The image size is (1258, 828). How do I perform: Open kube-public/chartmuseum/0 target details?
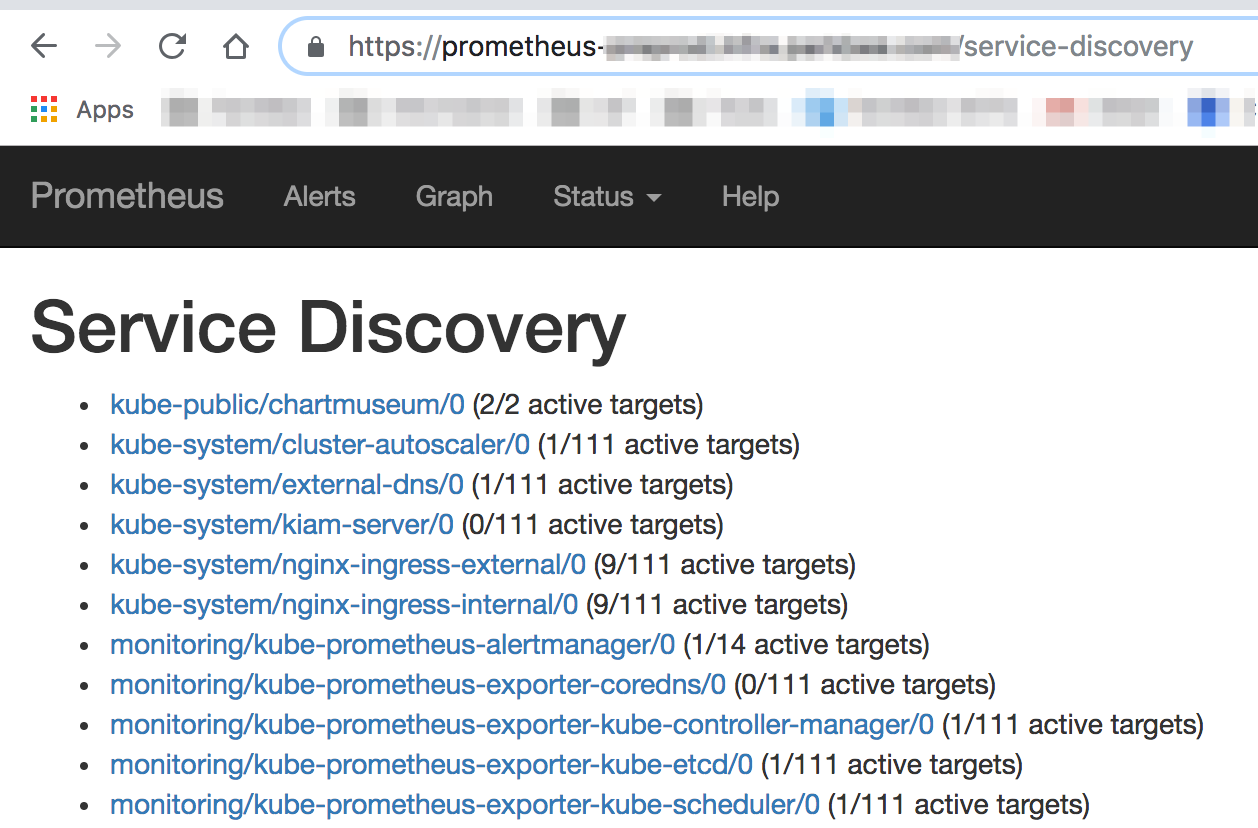[285, 404]
